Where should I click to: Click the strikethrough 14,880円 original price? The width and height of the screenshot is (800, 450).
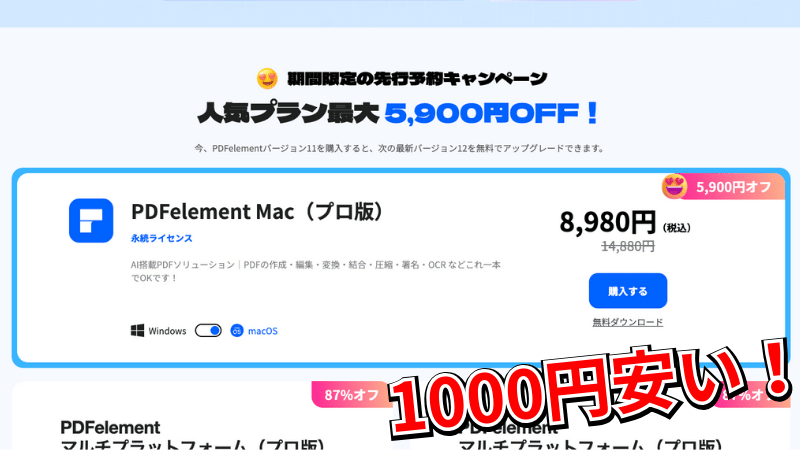pos(628,246)
